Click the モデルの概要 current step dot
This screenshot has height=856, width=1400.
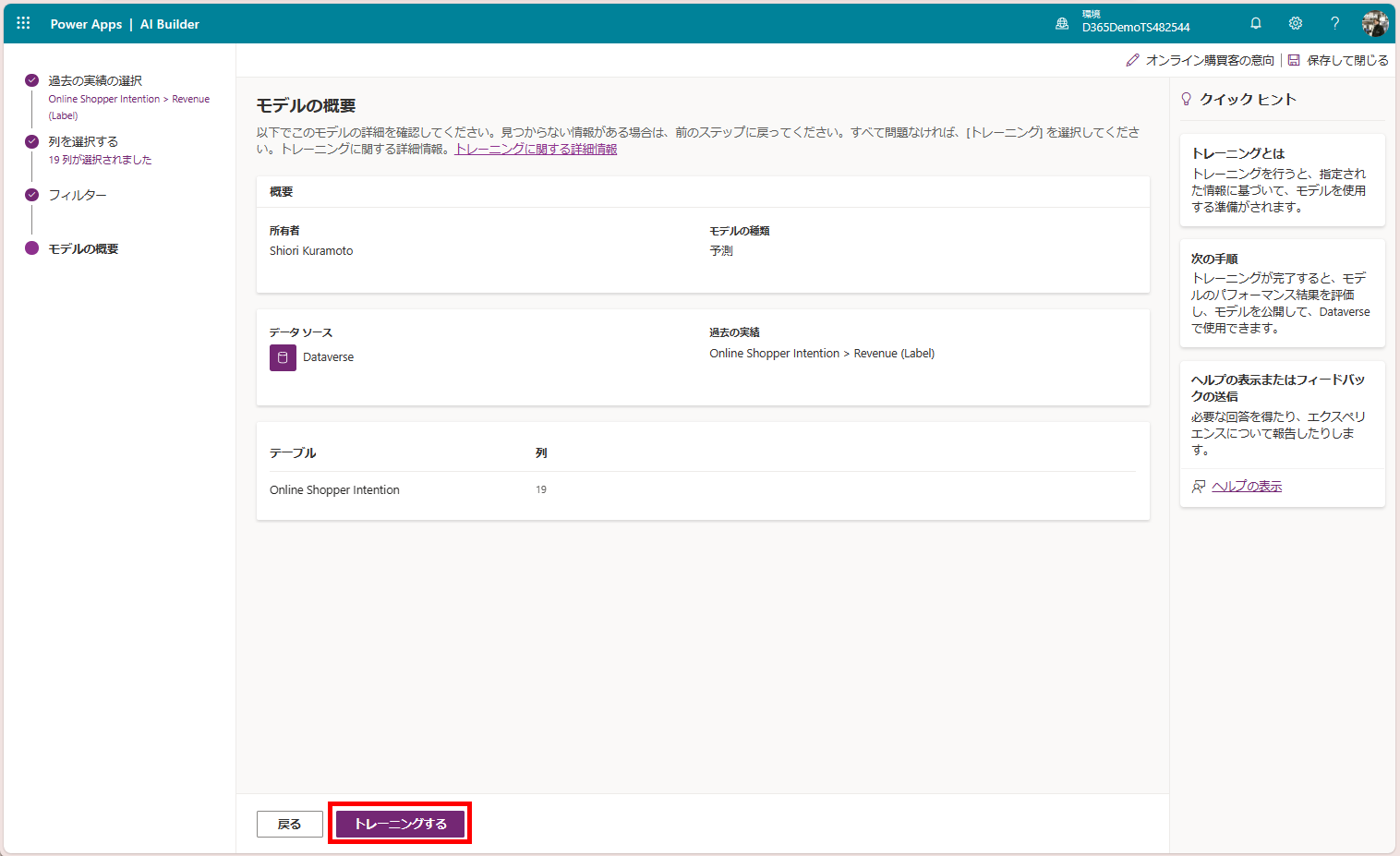pyautogui.click(x=31, y=248)
